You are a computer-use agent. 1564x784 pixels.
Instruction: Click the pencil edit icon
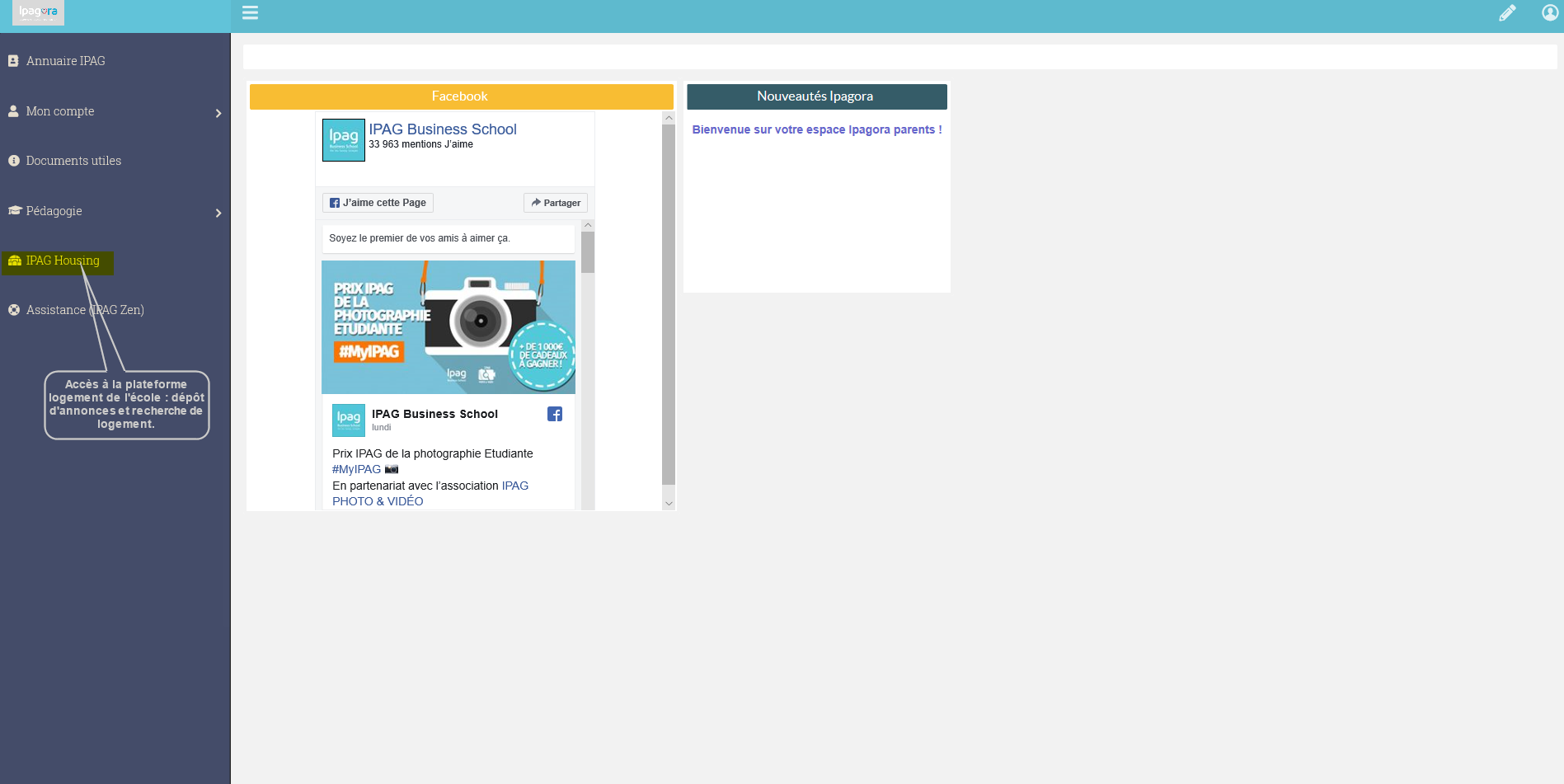(1507, 12)
